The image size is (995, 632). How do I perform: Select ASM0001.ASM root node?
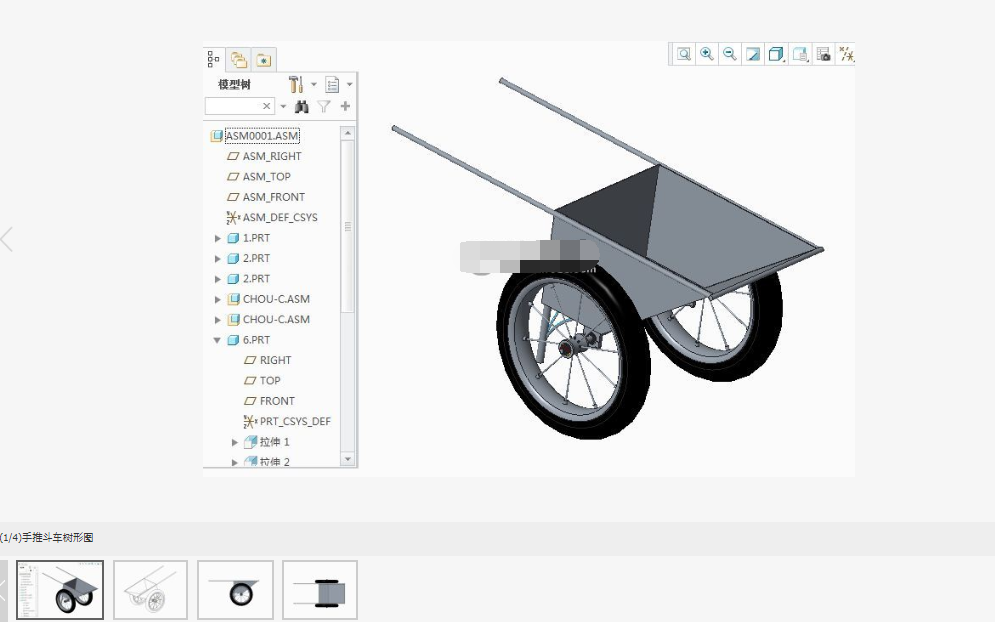pyautogui.click(x=262, y=136)
